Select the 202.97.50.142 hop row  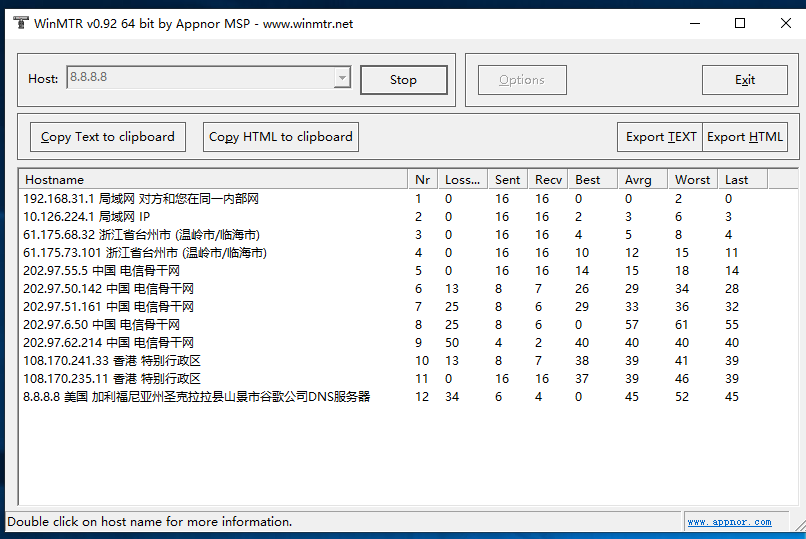click(x=395, y=289)
